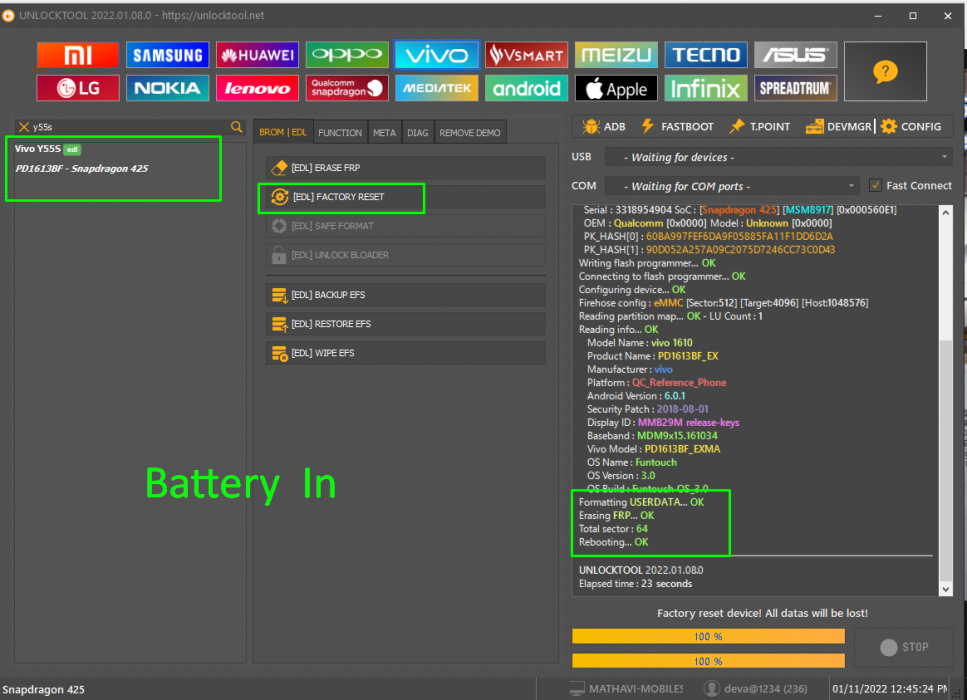Select the Tecno brand tile
967x700 pixels.
click(x=706, y=55)
